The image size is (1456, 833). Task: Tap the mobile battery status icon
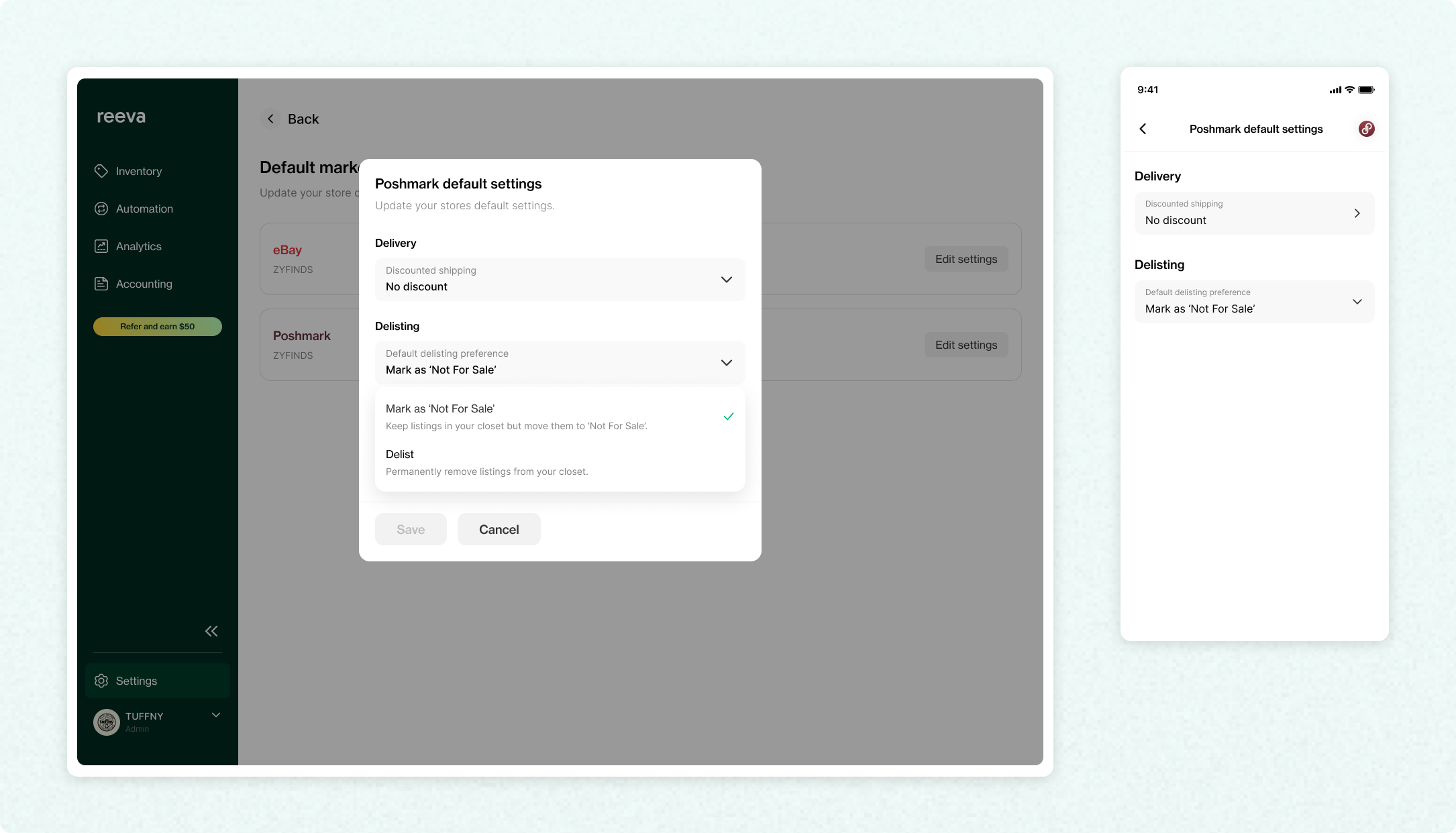1367,90
